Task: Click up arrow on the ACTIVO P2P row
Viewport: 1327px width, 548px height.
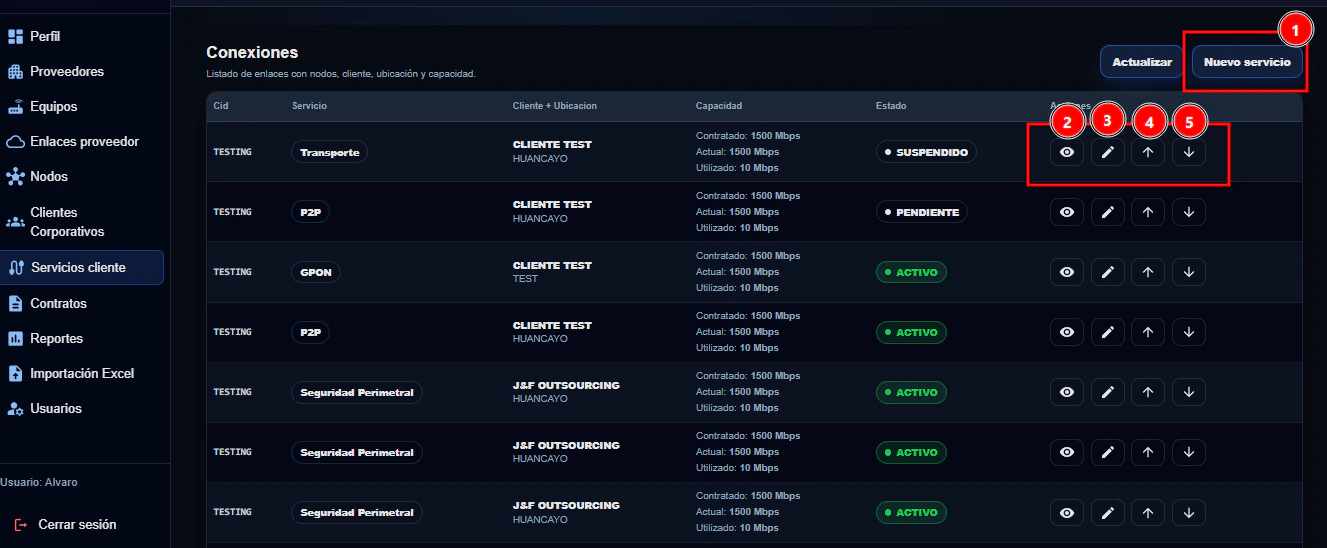Action: pos(1148,332)
